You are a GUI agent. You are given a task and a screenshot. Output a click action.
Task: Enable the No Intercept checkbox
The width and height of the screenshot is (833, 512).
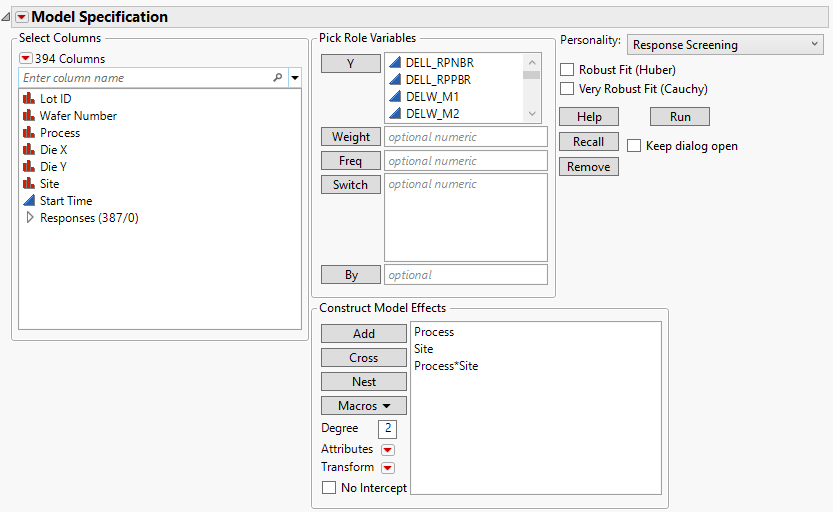coord(329,488)
